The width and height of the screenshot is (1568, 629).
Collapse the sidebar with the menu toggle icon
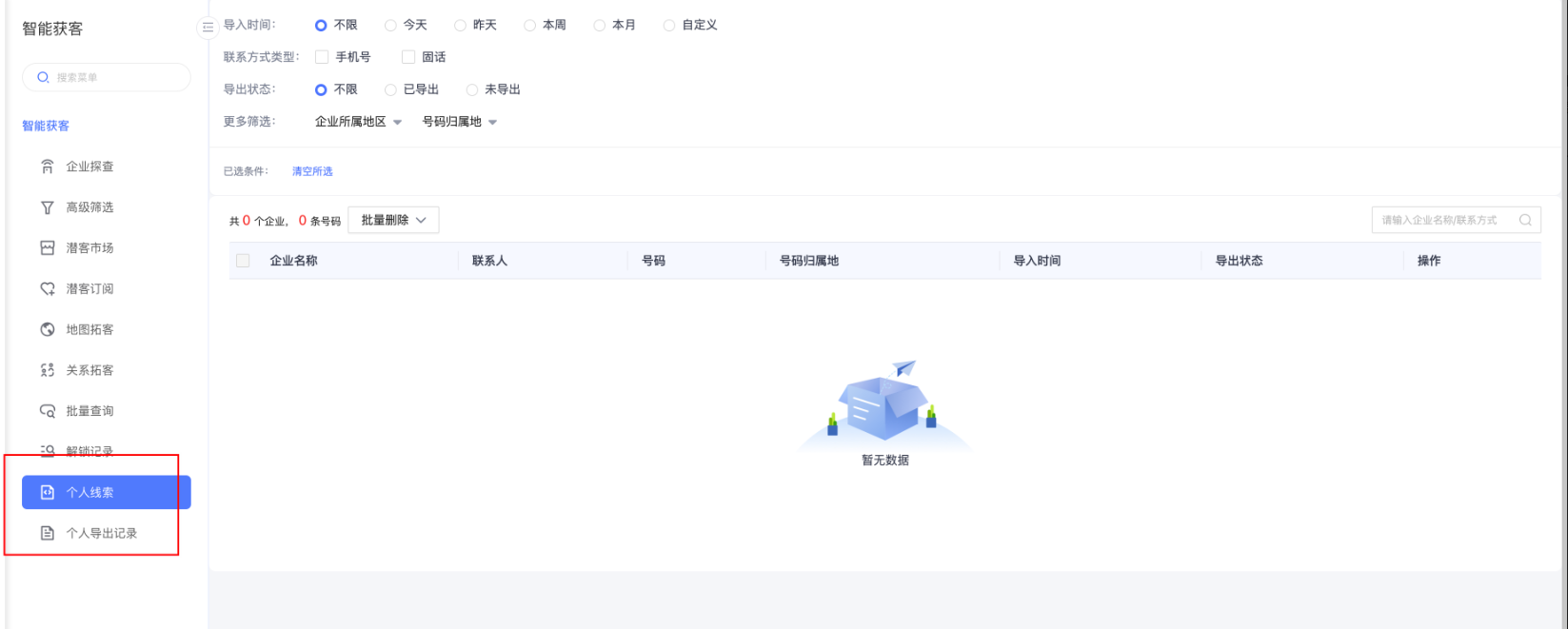tap(208, 28)
